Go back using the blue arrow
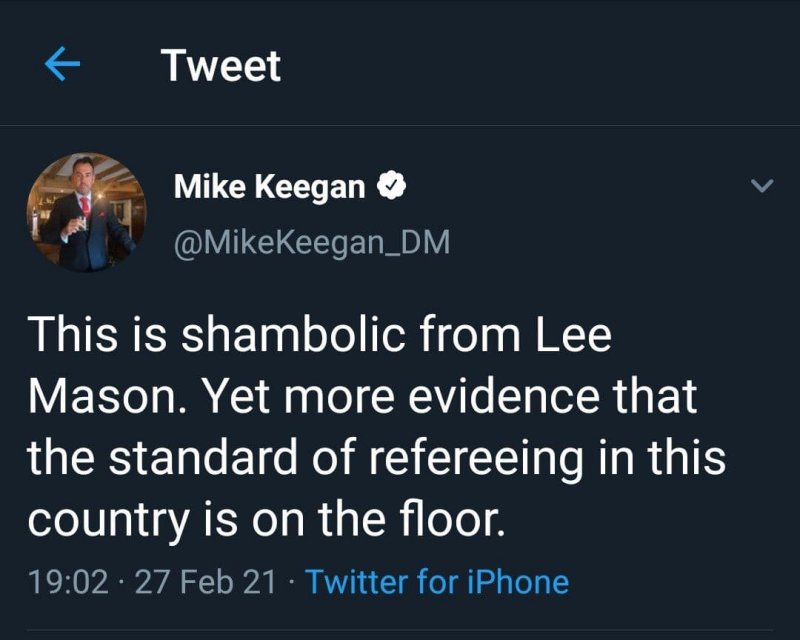This screenshot has height=640, width=800. point(62,66)
